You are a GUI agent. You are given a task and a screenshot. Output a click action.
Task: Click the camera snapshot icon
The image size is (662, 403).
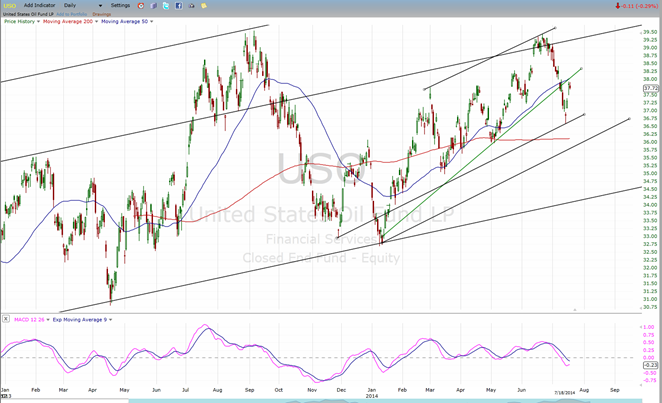pos(191,6)
